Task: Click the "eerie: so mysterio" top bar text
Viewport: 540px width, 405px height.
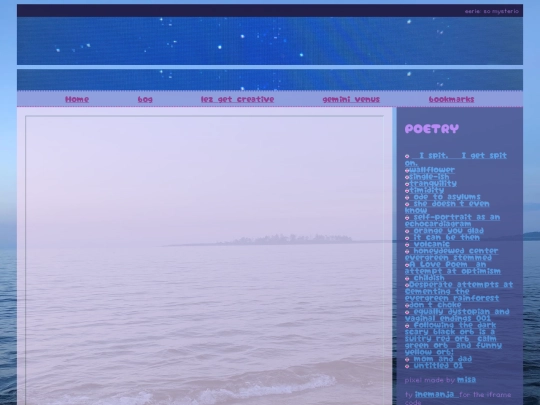Action: pos(491,11)
